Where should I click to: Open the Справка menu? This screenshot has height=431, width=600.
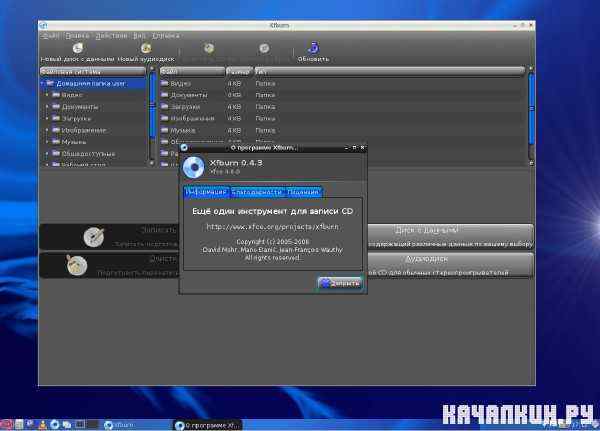click(x=166, y=36)
